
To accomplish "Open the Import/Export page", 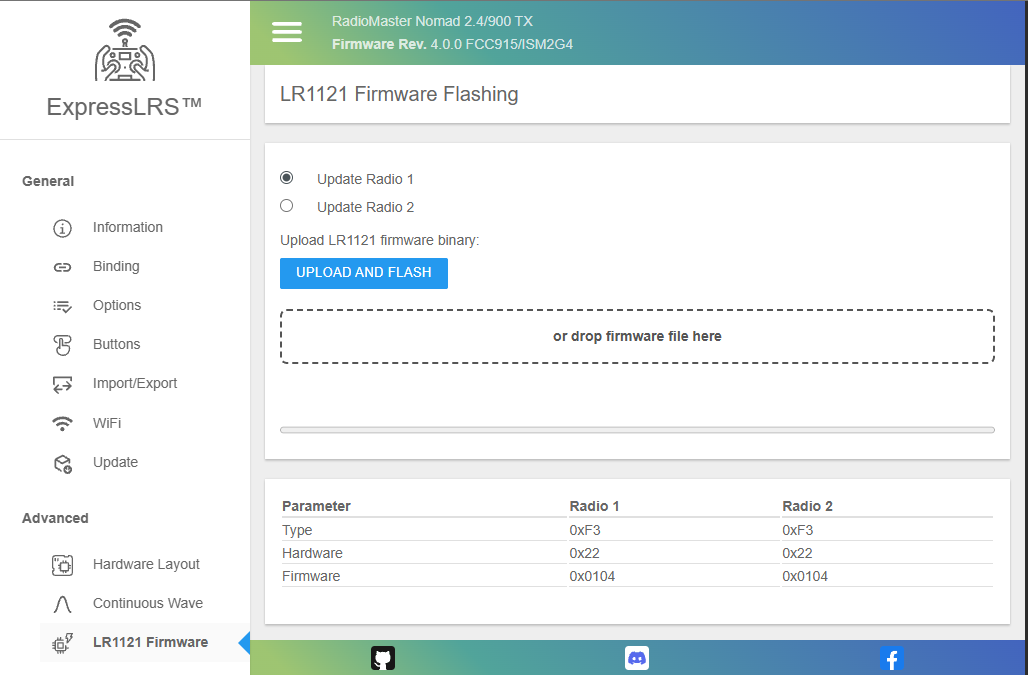I will click(x=135, y=383).
